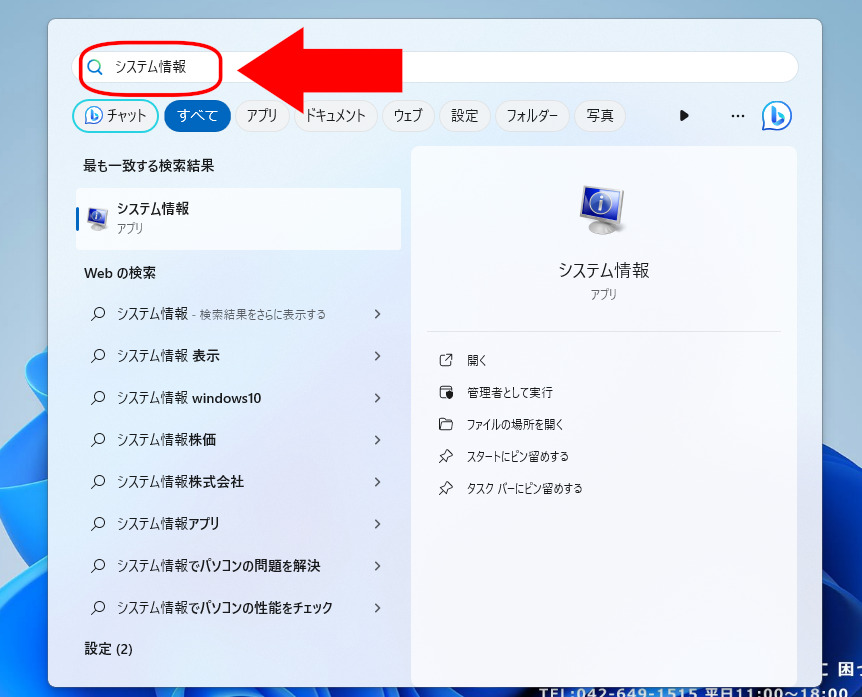Select the 設定 filter tab
Screen dimensions: 862x697
(x=465, y=116)
